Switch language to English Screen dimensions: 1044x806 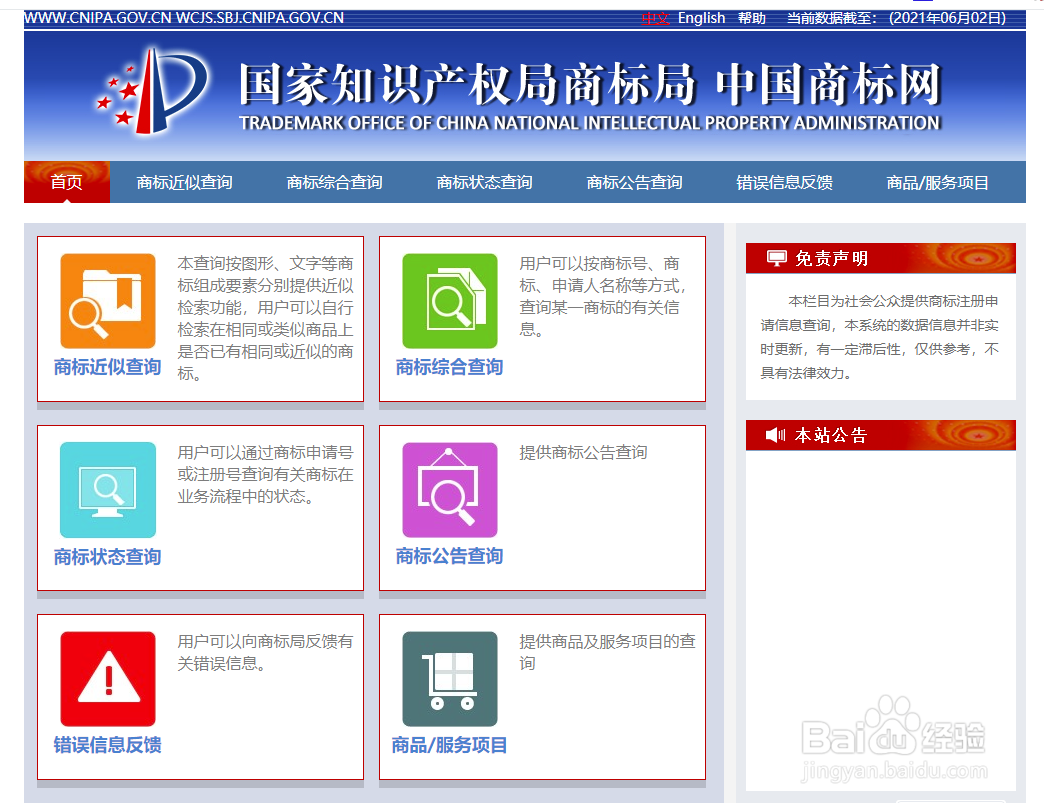[x=701, y=18]
